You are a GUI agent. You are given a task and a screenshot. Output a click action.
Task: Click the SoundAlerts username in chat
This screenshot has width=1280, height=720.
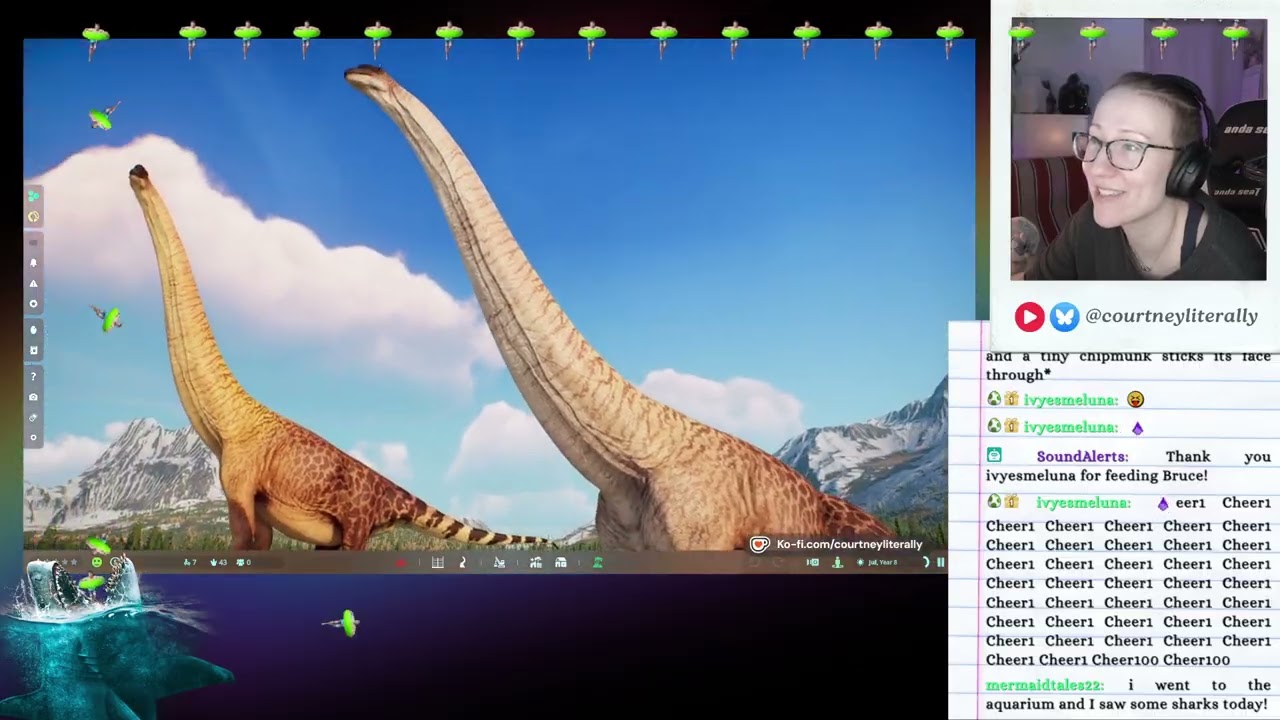1082,456
